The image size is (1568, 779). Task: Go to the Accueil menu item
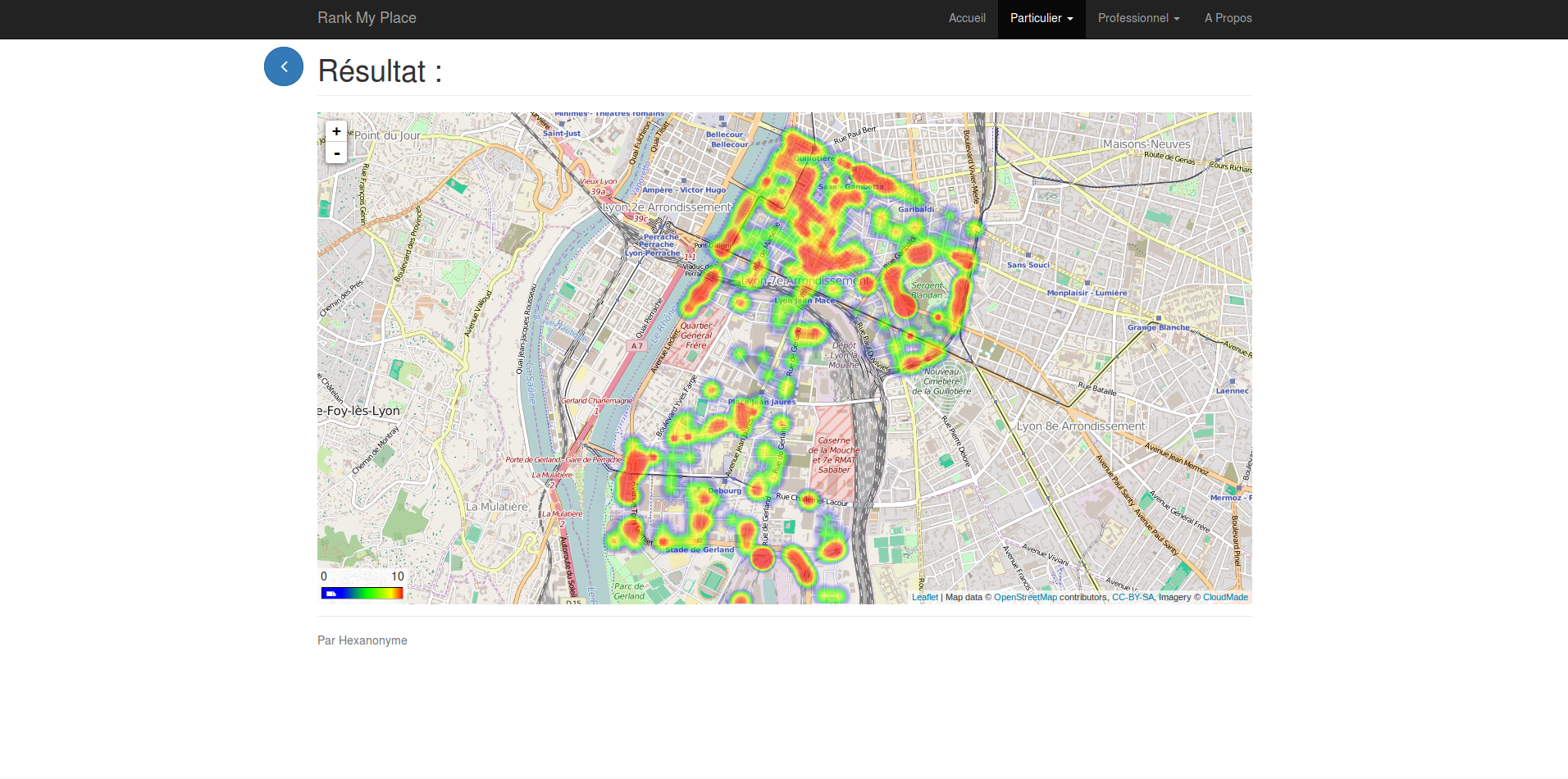pos(967,18)
